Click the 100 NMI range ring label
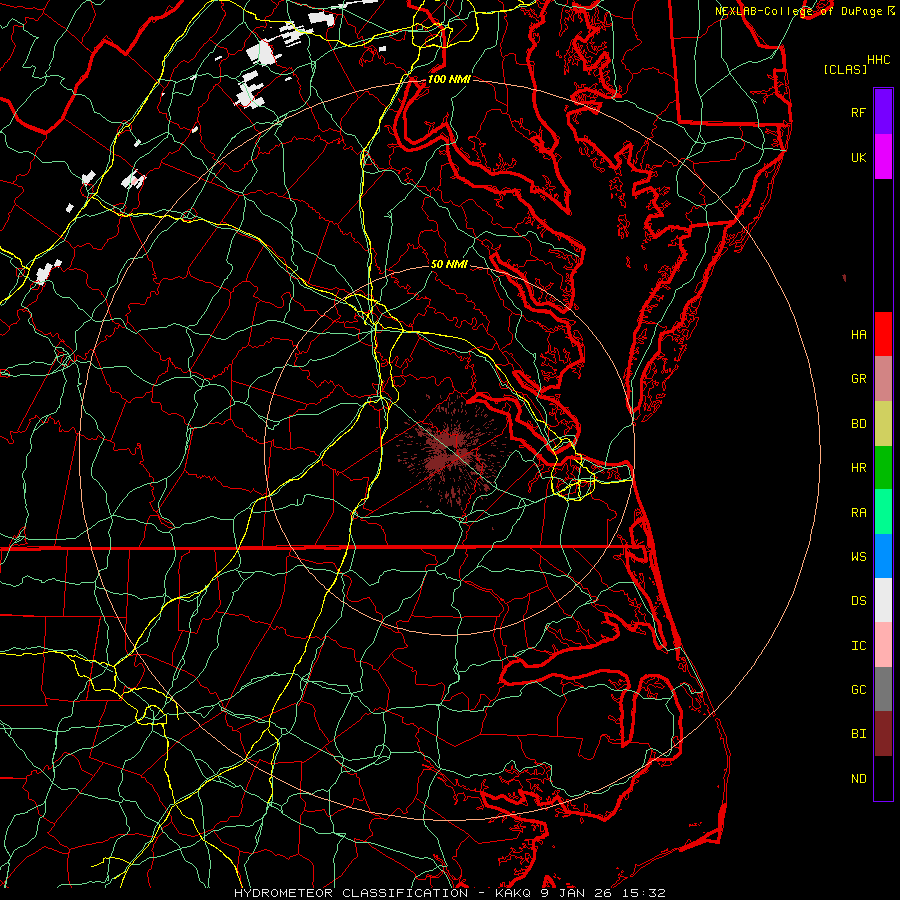900x900 pixels. point(449,79)
